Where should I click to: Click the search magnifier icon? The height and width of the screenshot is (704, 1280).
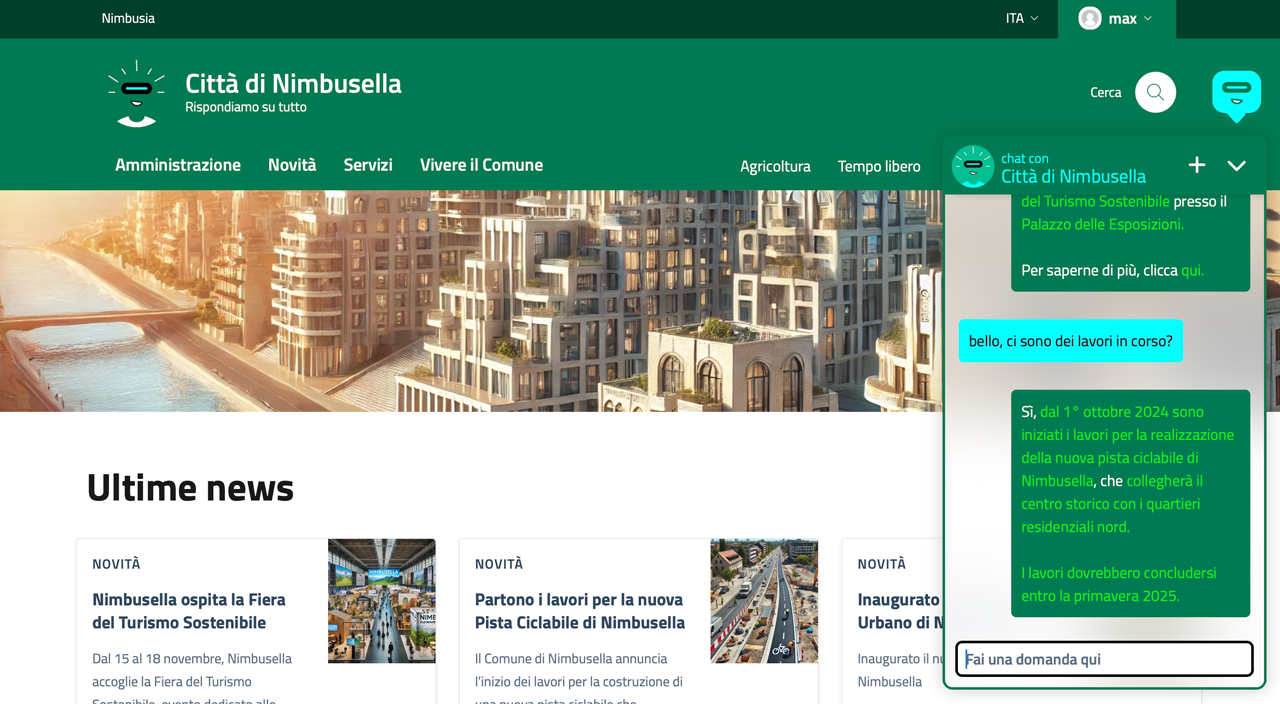point(1155,92)
